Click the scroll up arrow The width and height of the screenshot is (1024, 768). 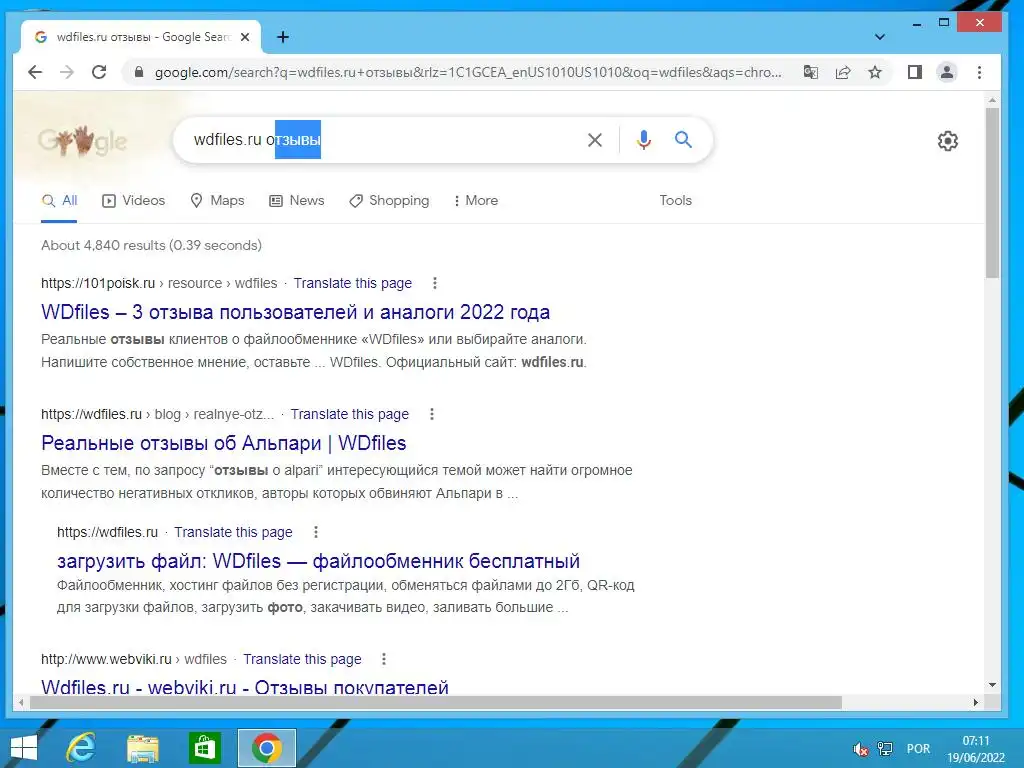pyautogui.click(x=992, y=101)
